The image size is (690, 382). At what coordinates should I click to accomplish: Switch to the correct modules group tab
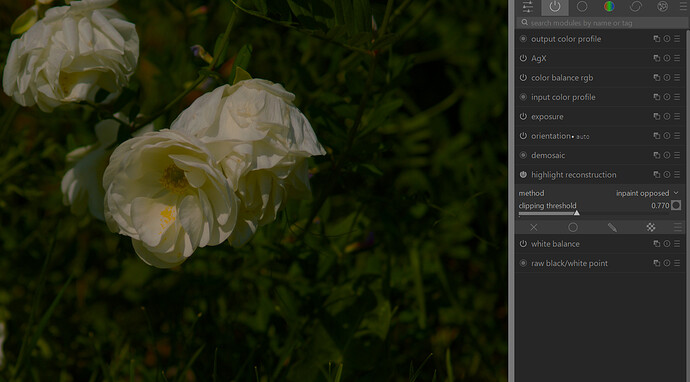(x=636, y=7)
